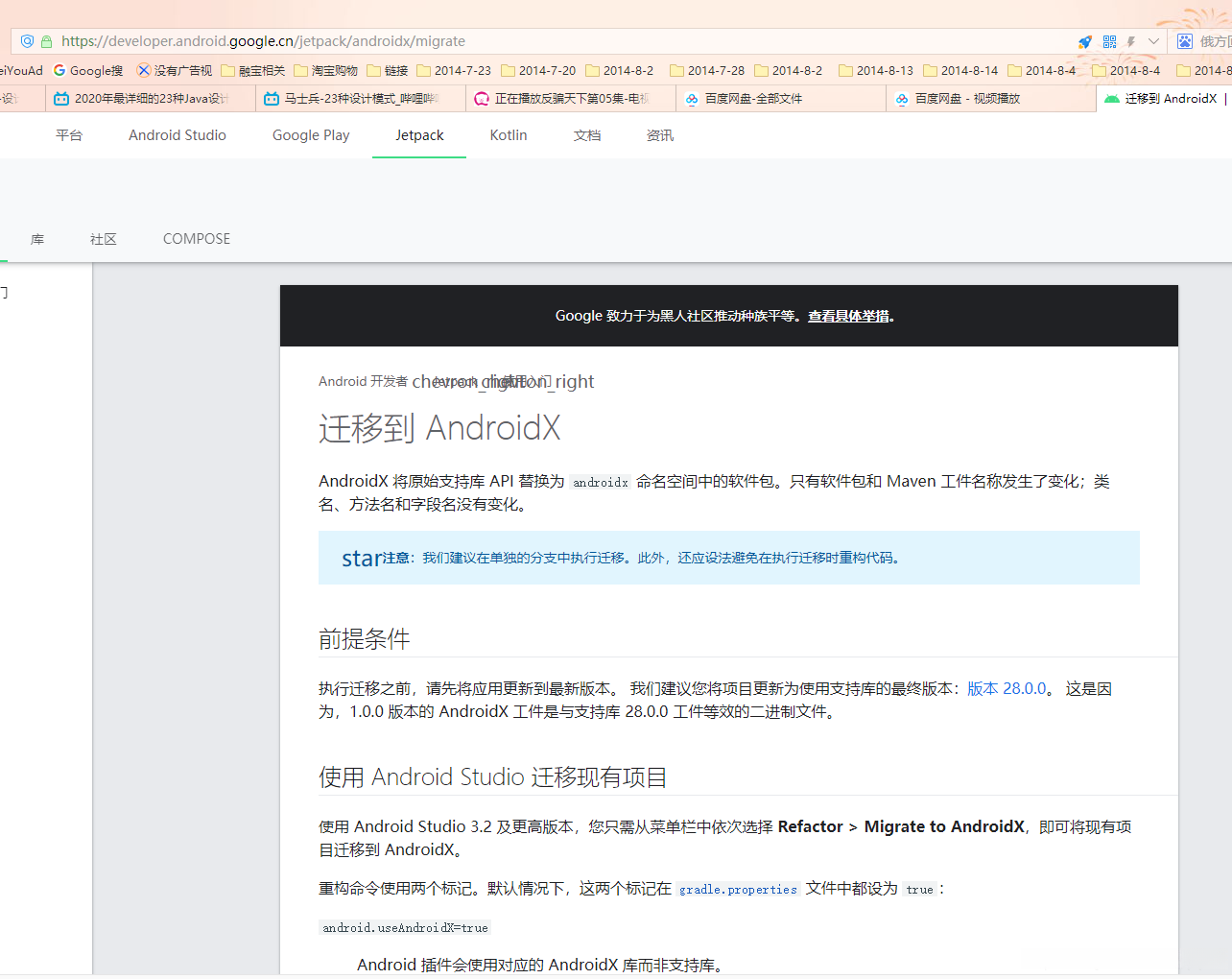Open the 链接 bookmark folder

pyautogui.click(x=388, y=70)
